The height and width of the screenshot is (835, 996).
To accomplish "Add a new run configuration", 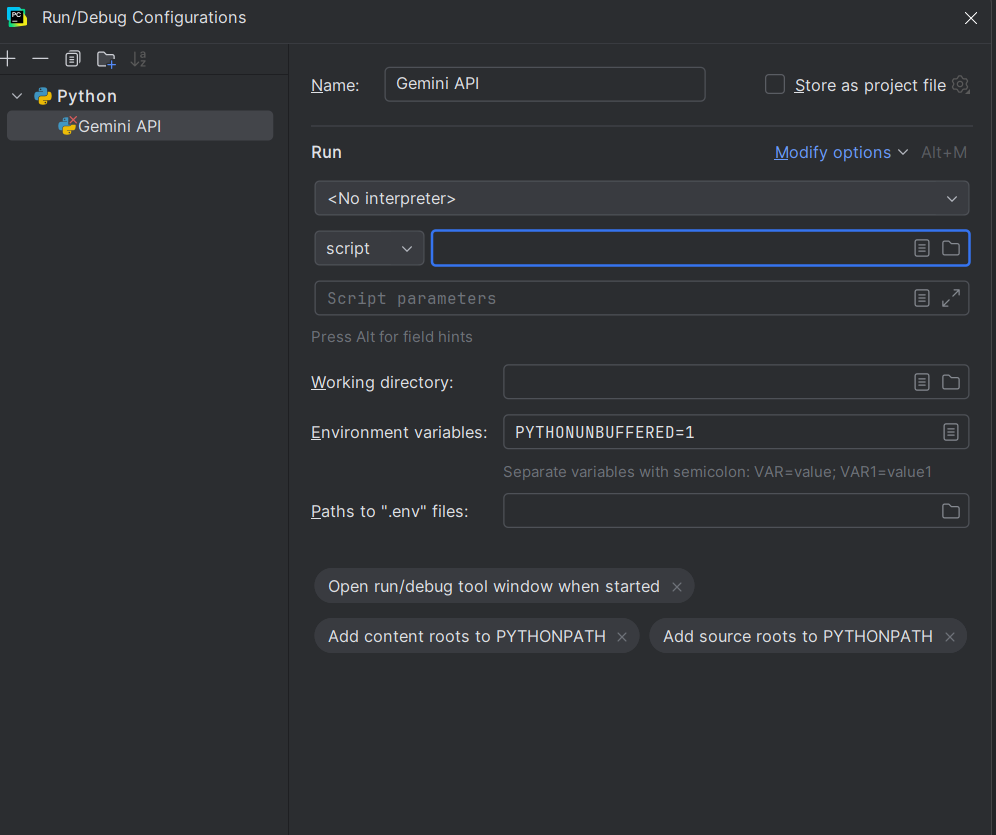I will point(8,59).
